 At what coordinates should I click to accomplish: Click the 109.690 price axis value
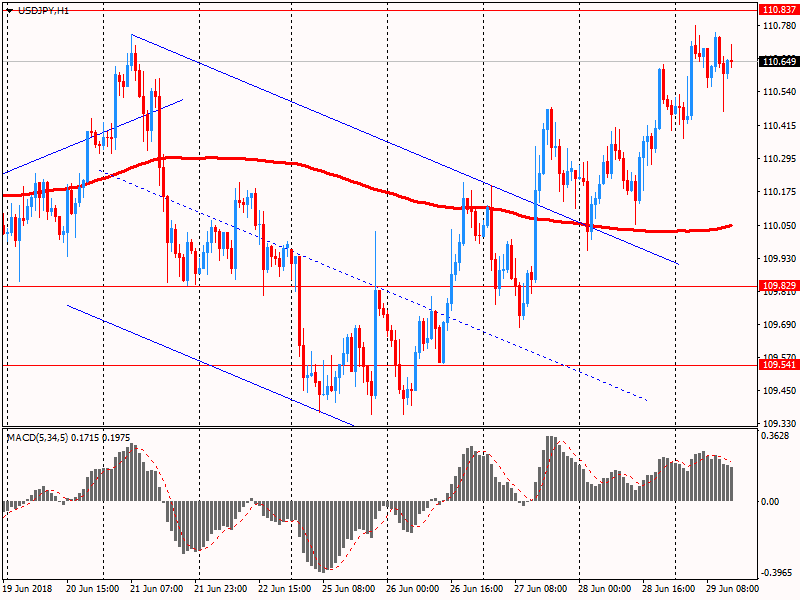point(779,324)
